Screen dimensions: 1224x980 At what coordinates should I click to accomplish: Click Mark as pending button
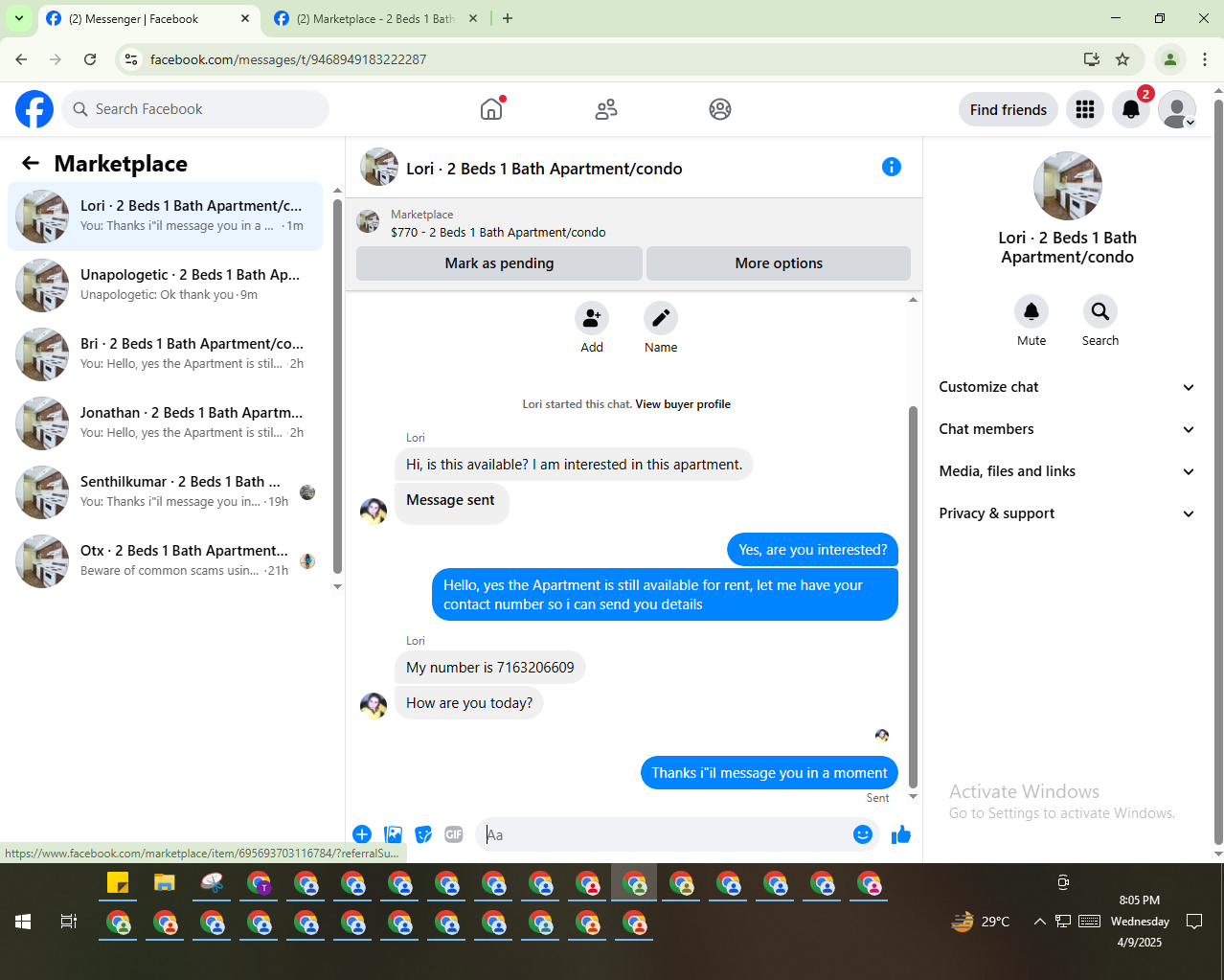499,263
